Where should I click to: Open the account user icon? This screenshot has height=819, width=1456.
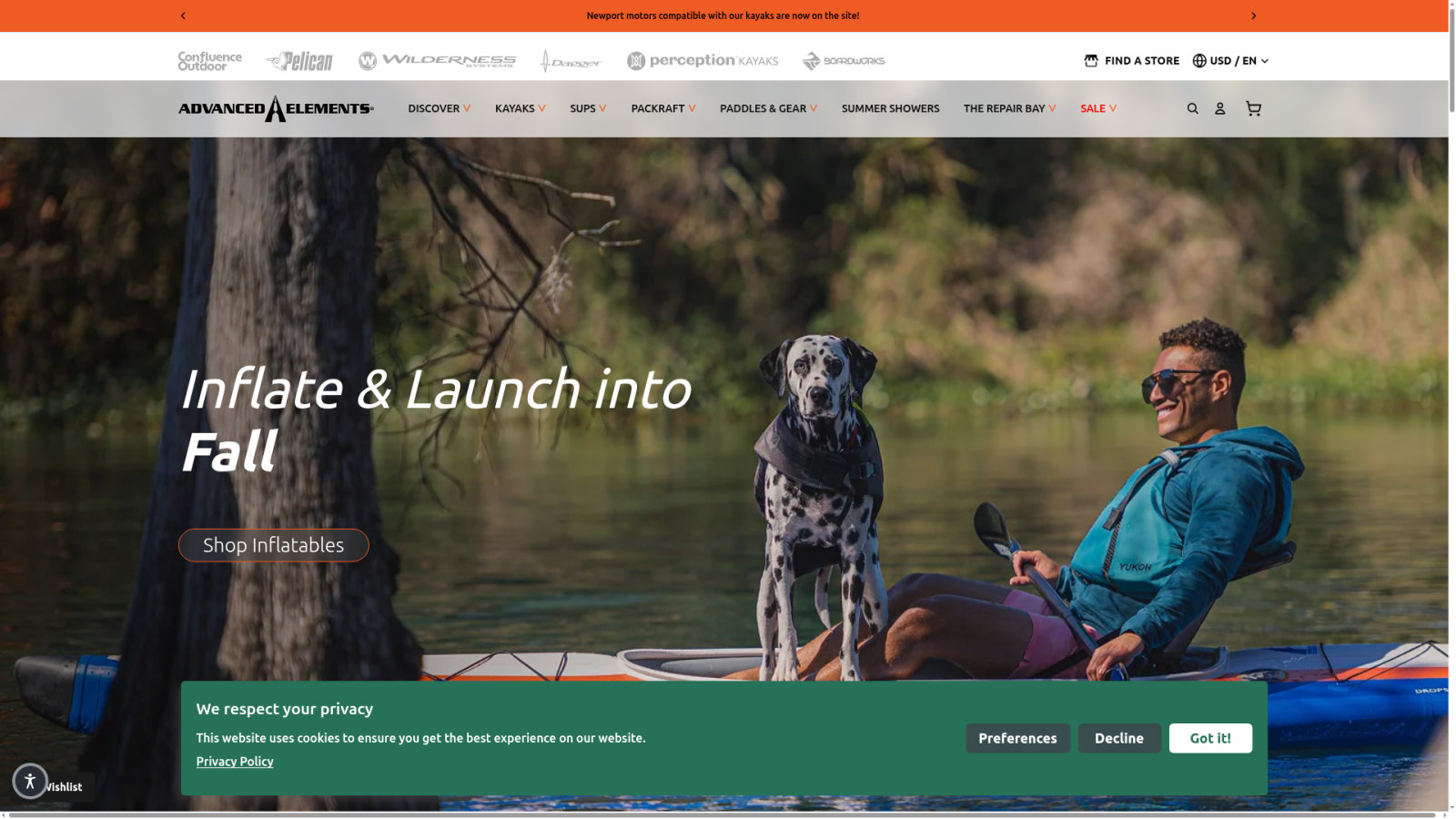click(1219, 108)
